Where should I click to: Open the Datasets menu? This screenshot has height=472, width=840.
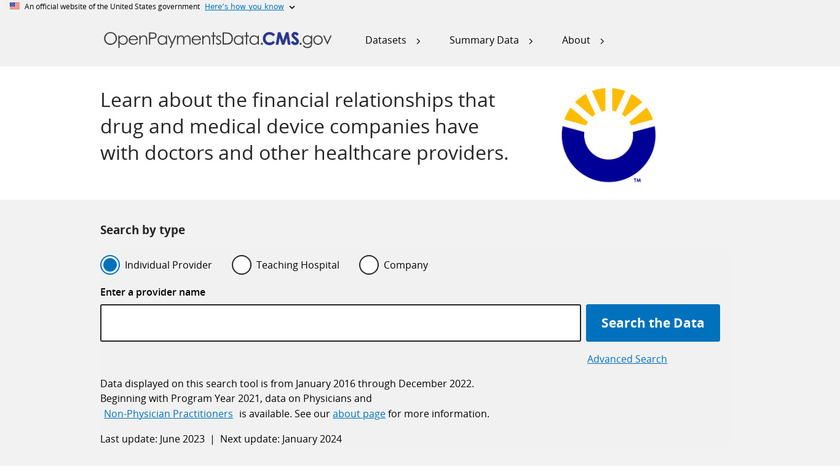click(x=386, y=40)
